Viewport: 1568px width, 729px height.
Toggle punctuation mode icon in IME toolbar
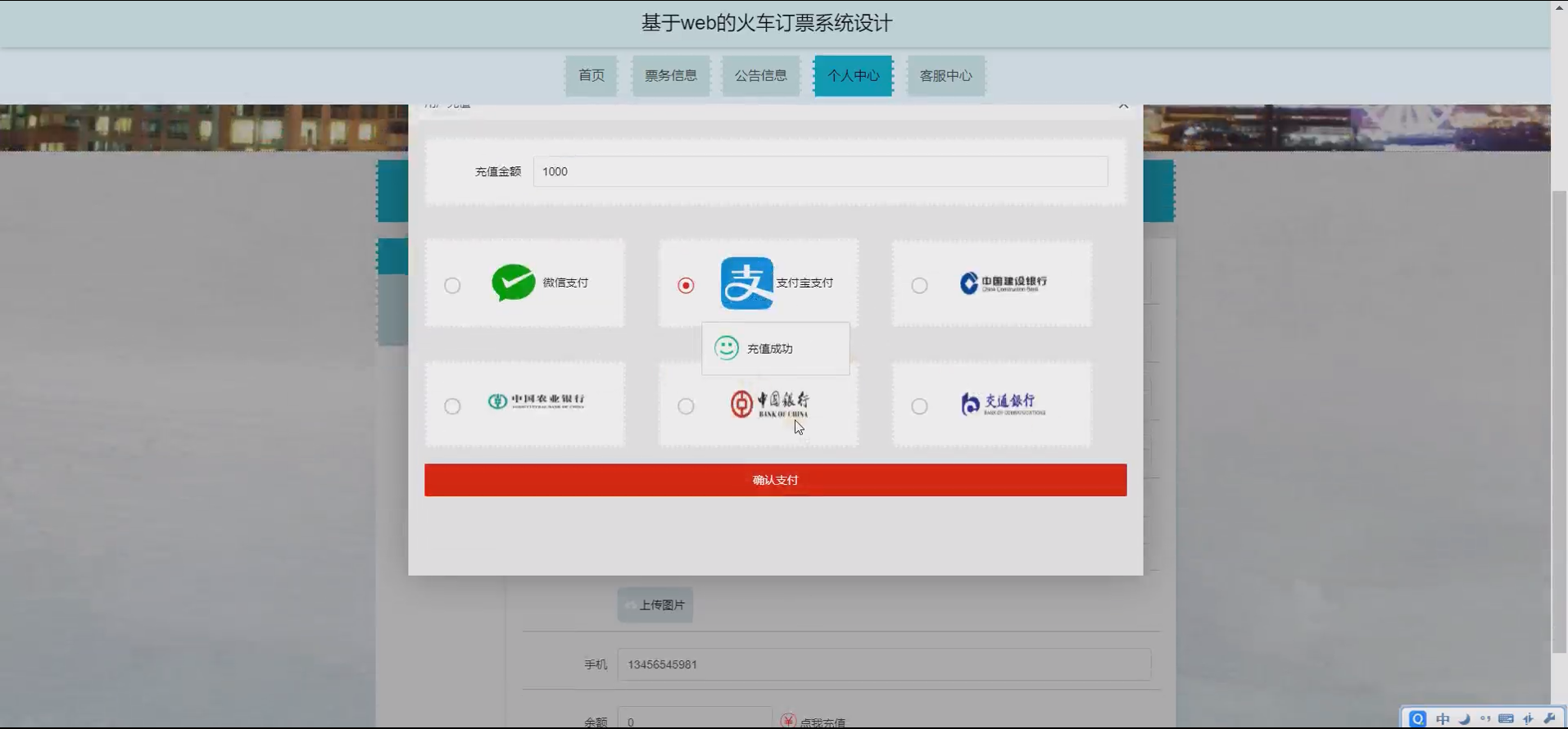click(1485, 718)
